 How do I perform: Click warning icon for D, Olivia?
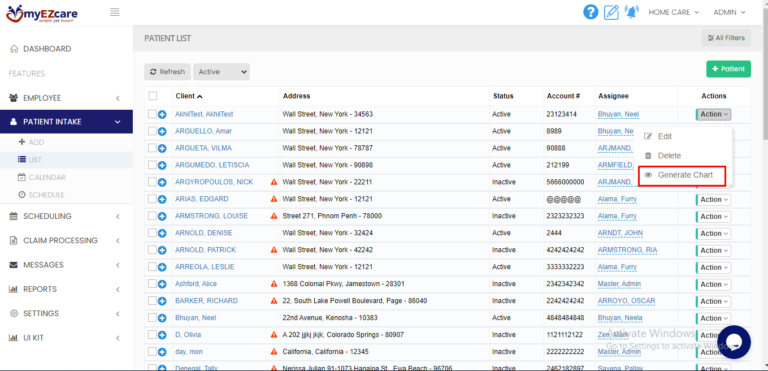[274, 335]
